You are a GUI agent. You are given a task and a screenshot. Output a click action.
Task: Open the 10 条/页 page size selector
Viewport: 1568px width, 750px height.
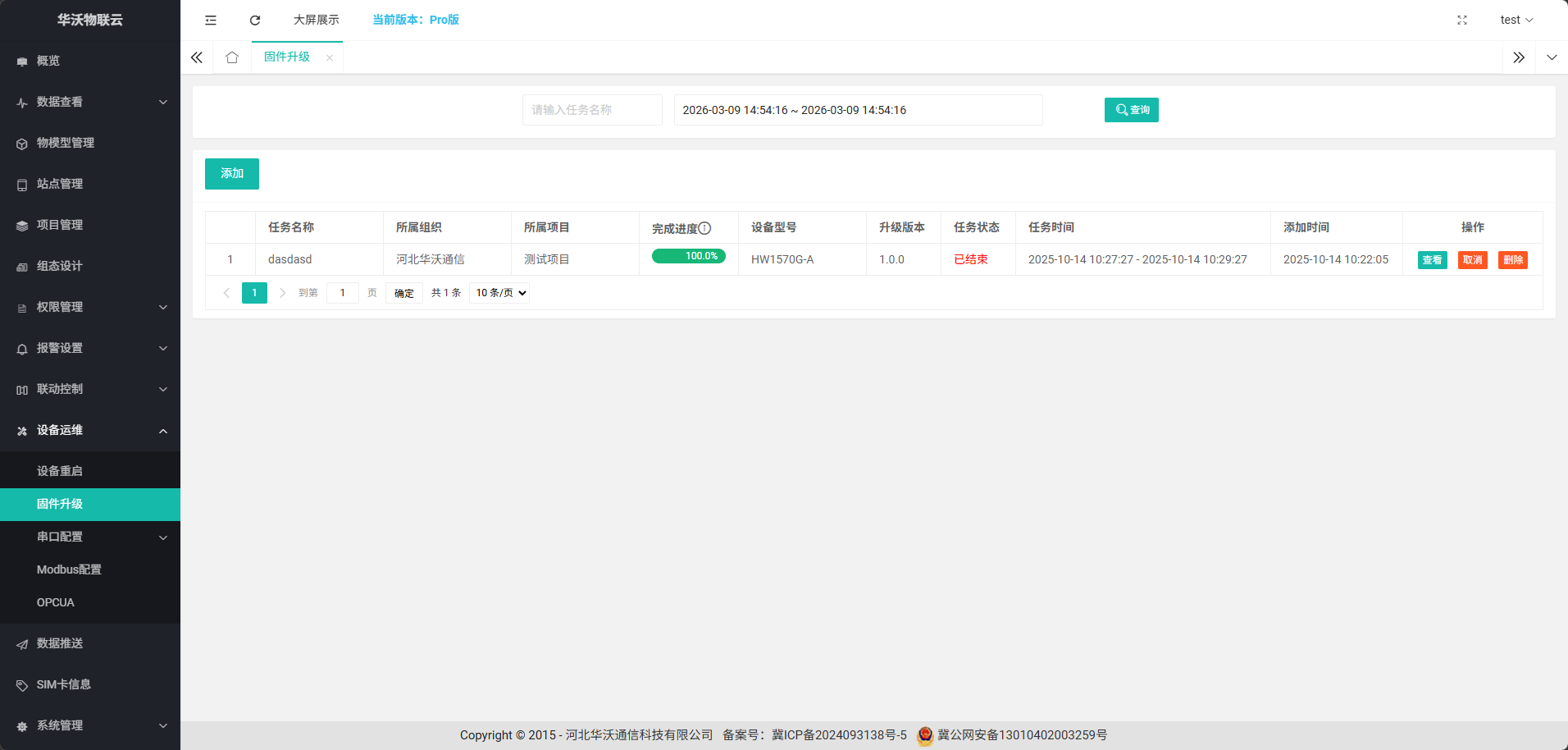(x=499, y=293)
